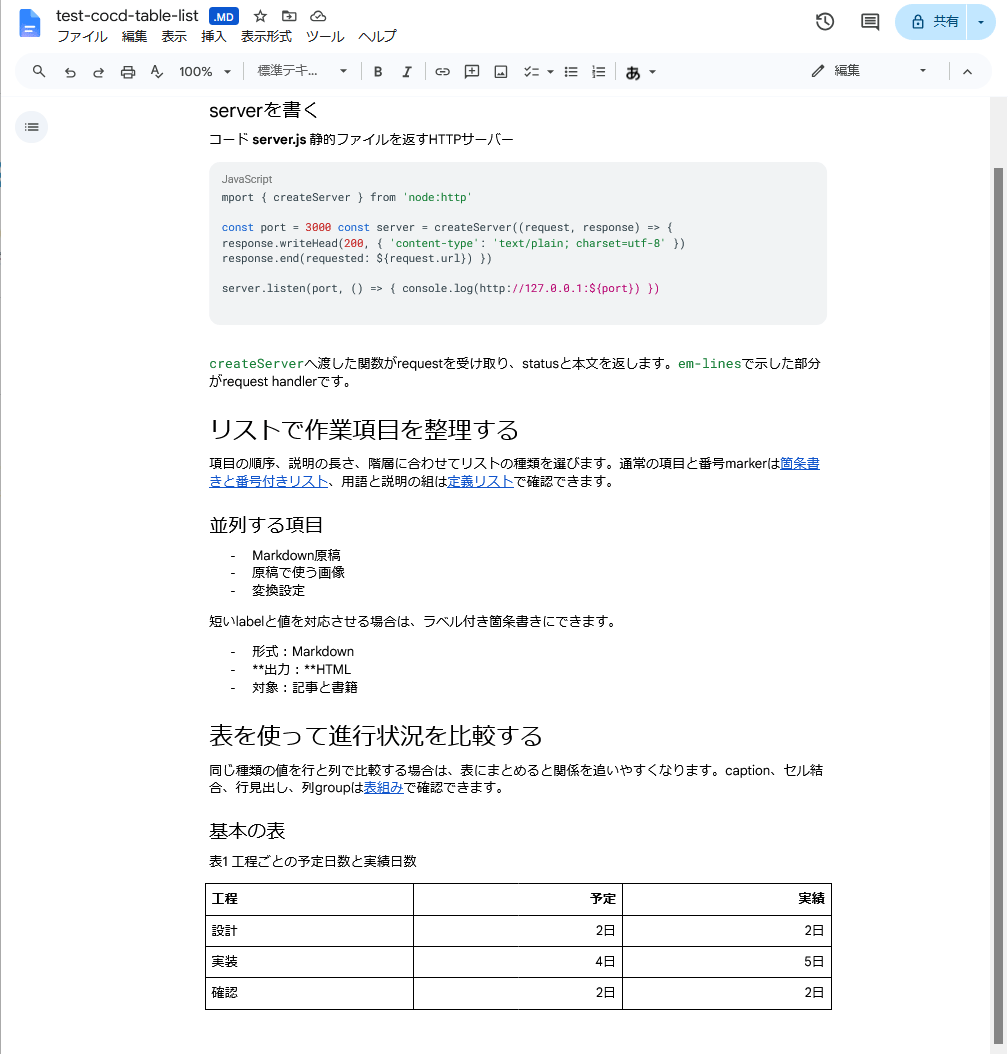Image resolution: width=1008 pixels, height=1054 pixels.
Task: Click the subheading 基本の表
Action: click(247, 831)
